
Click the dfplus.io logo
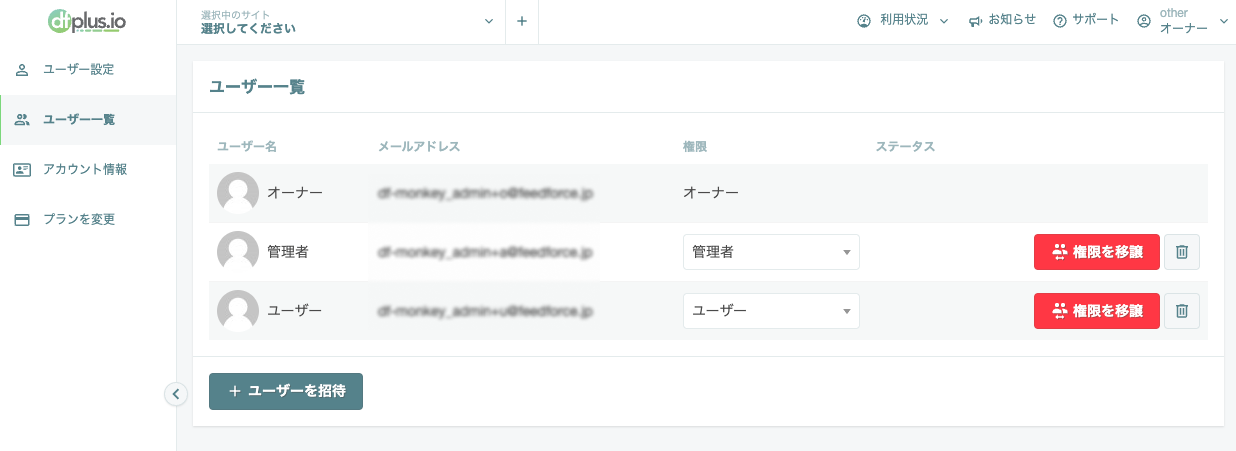(x=87, y=21)
